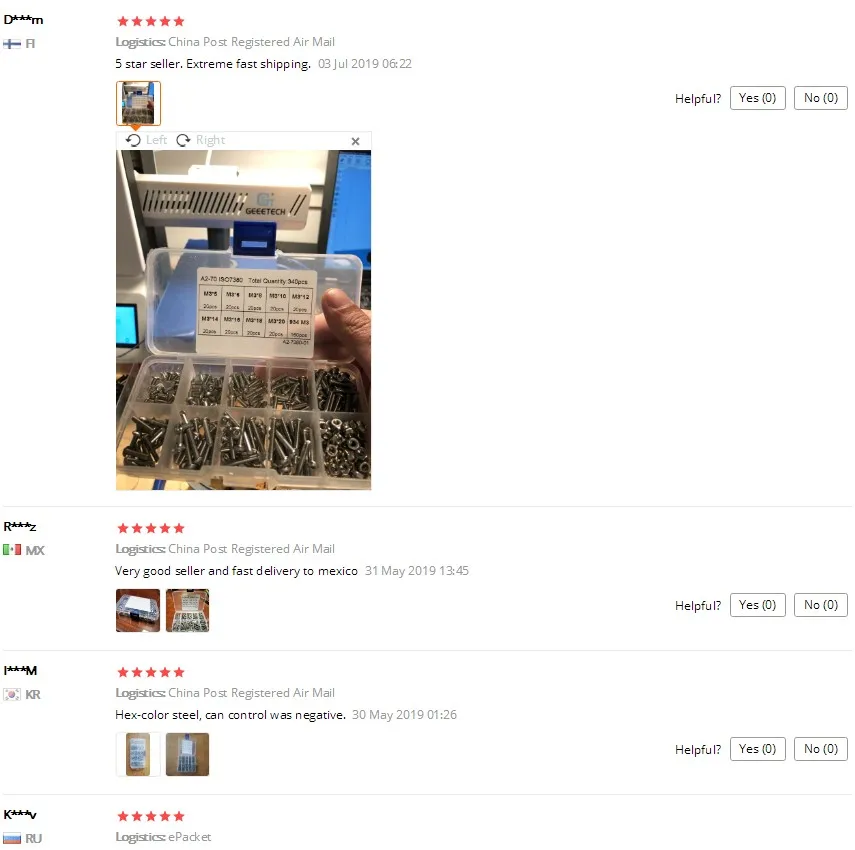Close the enlarged review photo
Screen dimensions: 855x850
click(356, 141)
